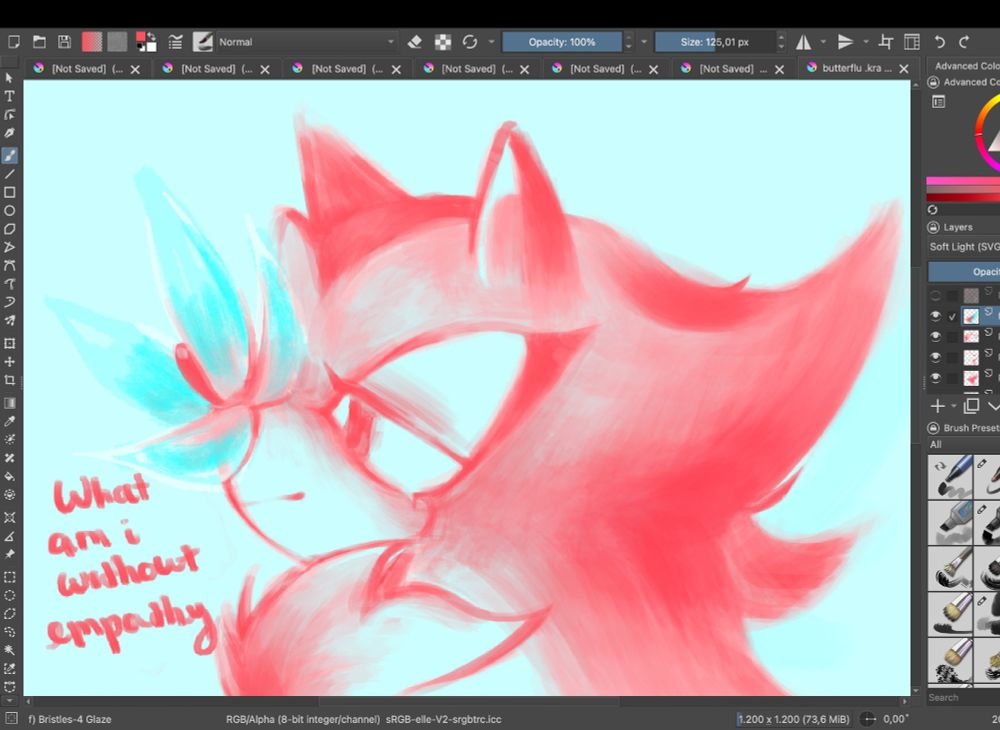Toggle preserve alpha checkerboard button

(x=443, y=42)
